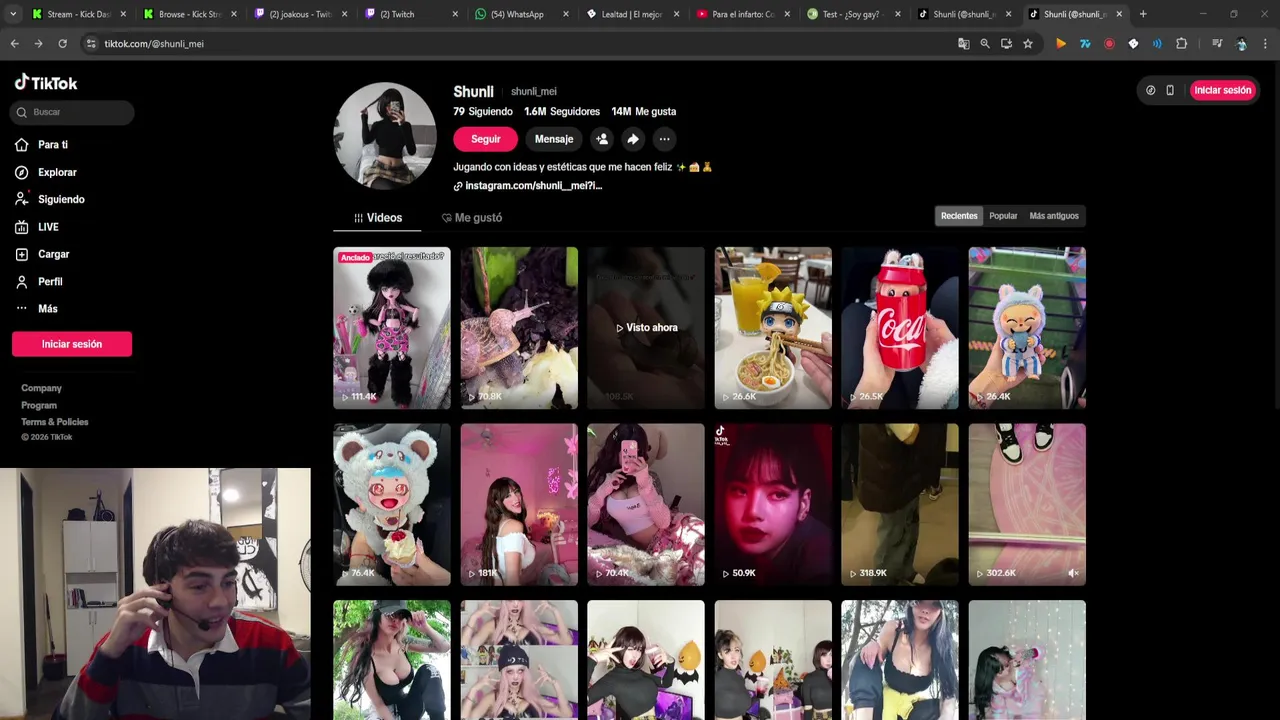
Task: Reload the page
Action: pos(62,44)
